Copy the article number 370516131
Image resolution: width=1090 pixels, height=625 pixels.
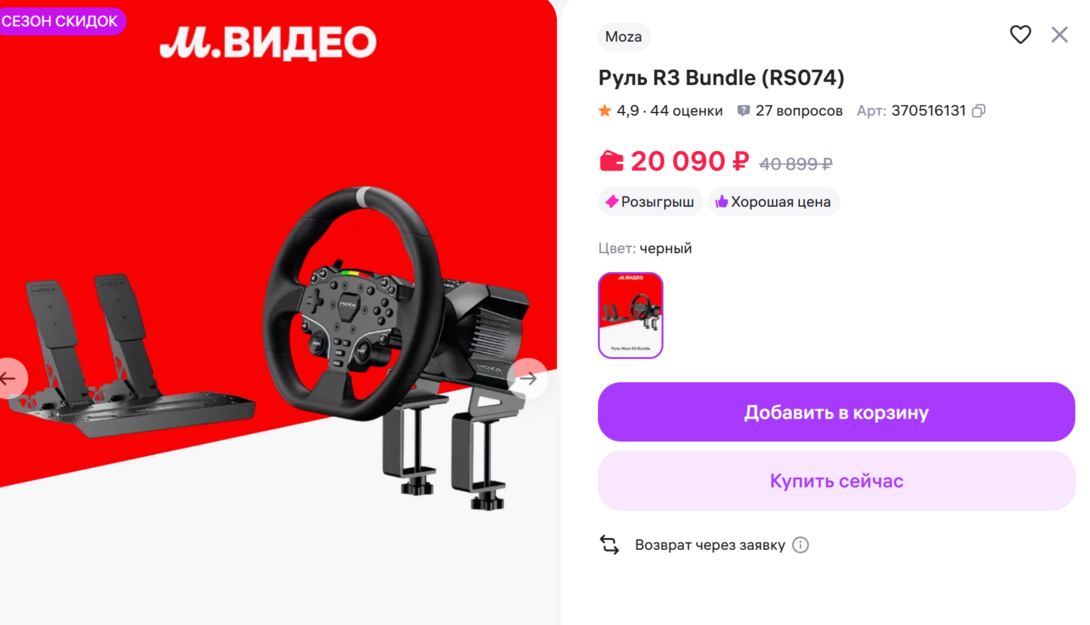(x=979, y=111)
